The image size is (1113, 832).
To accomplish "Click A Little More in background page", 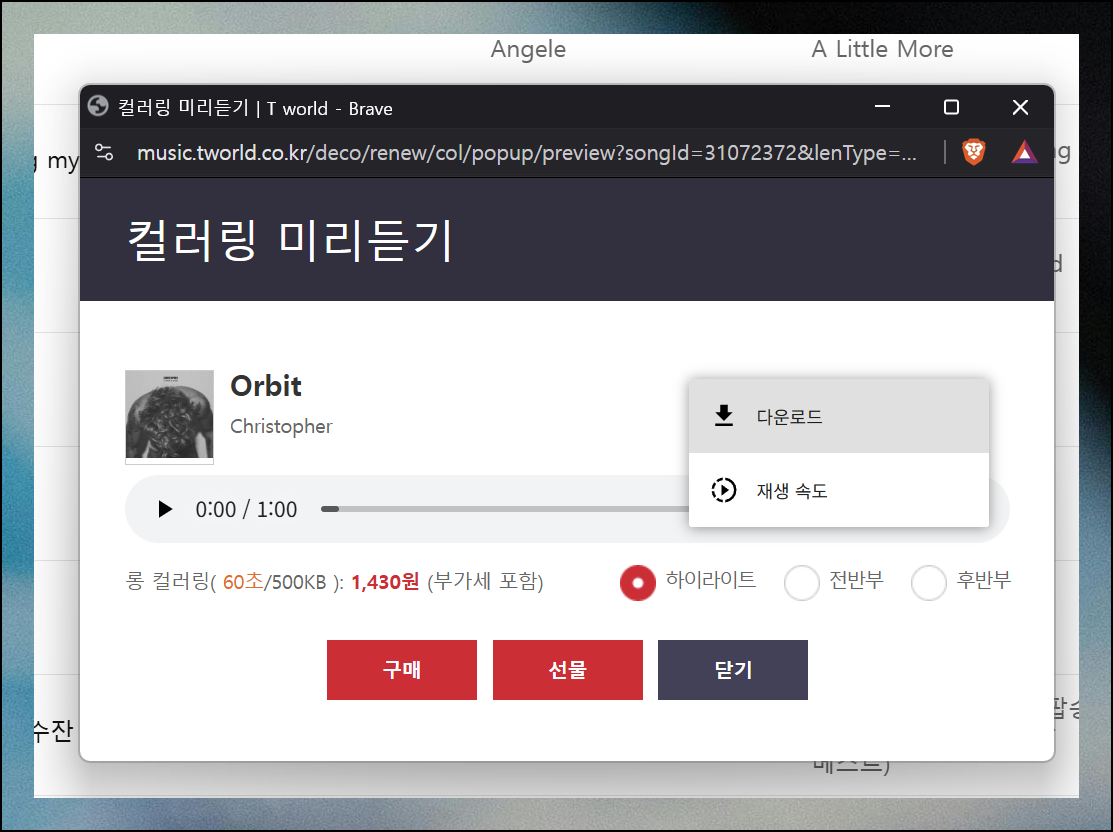I will [882, 49].
